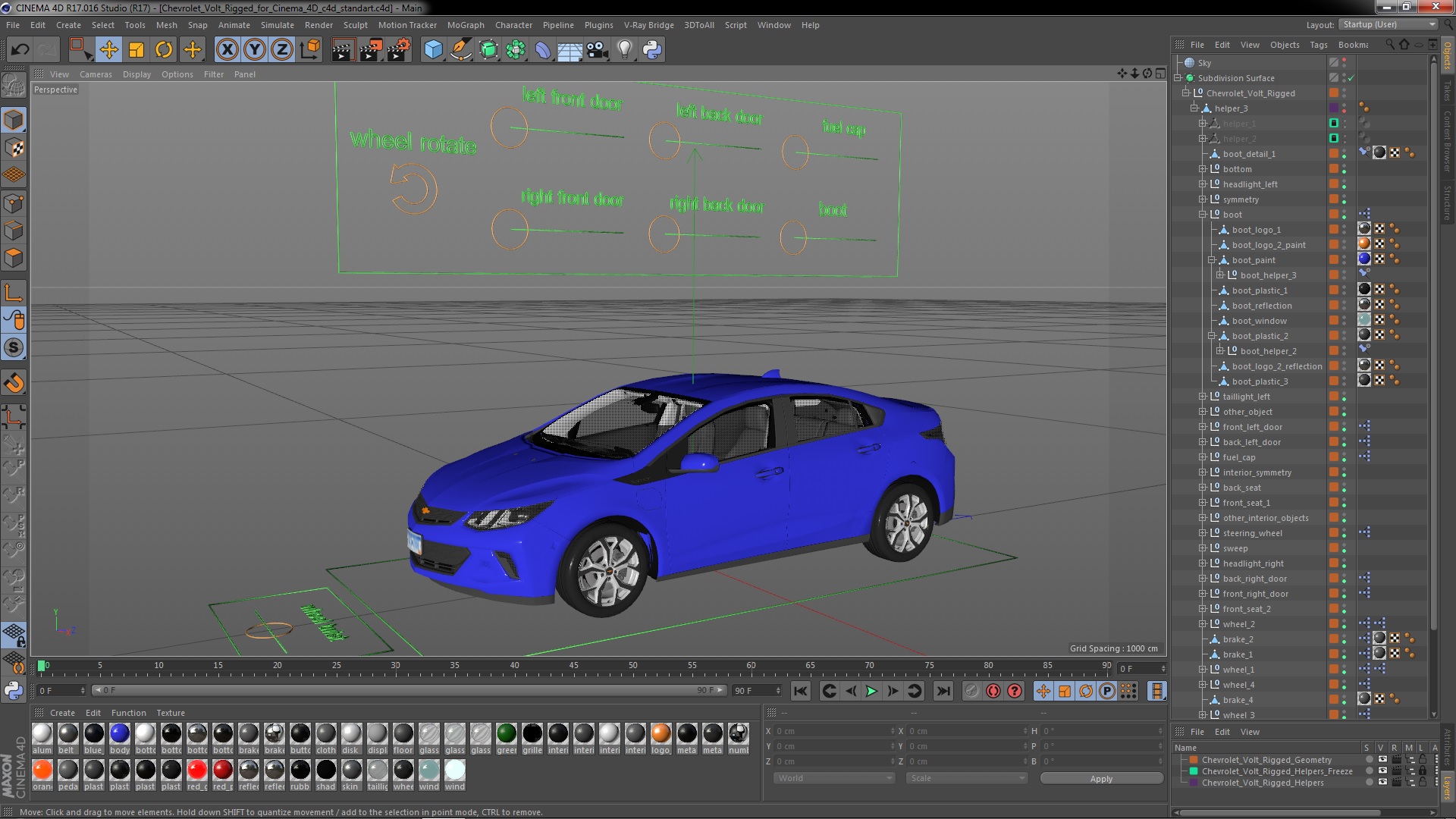Add a Camera object

598,50
